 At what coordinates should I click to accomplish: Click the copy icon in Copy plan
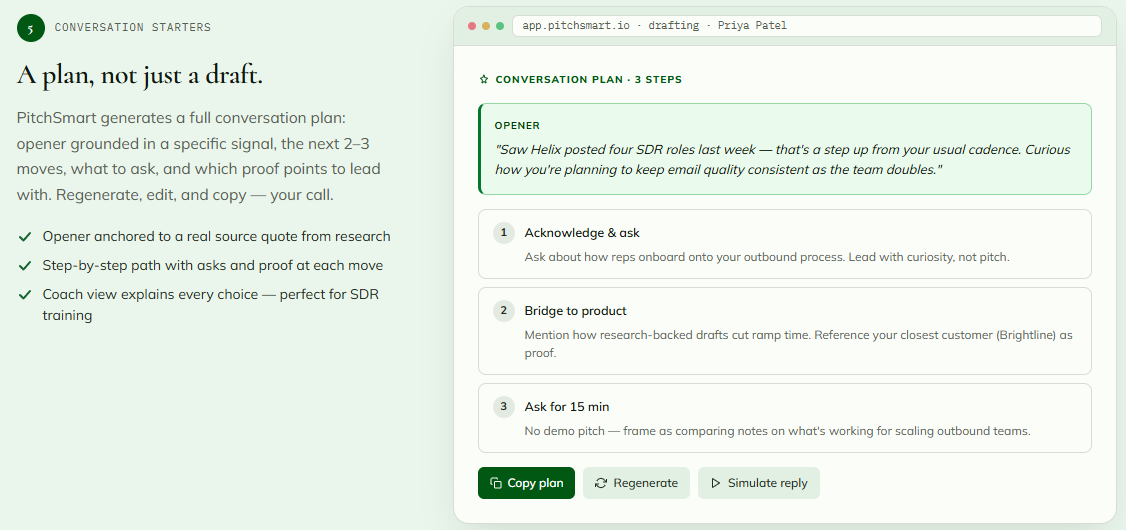(x=495, y=483)
